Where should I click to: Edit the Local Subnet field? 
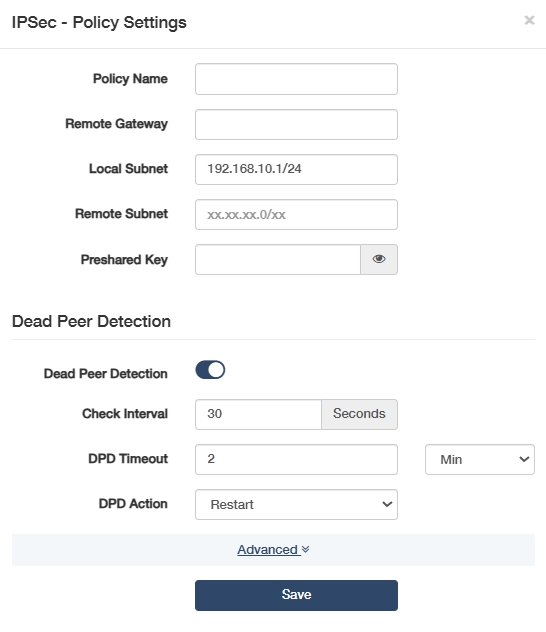296,169
